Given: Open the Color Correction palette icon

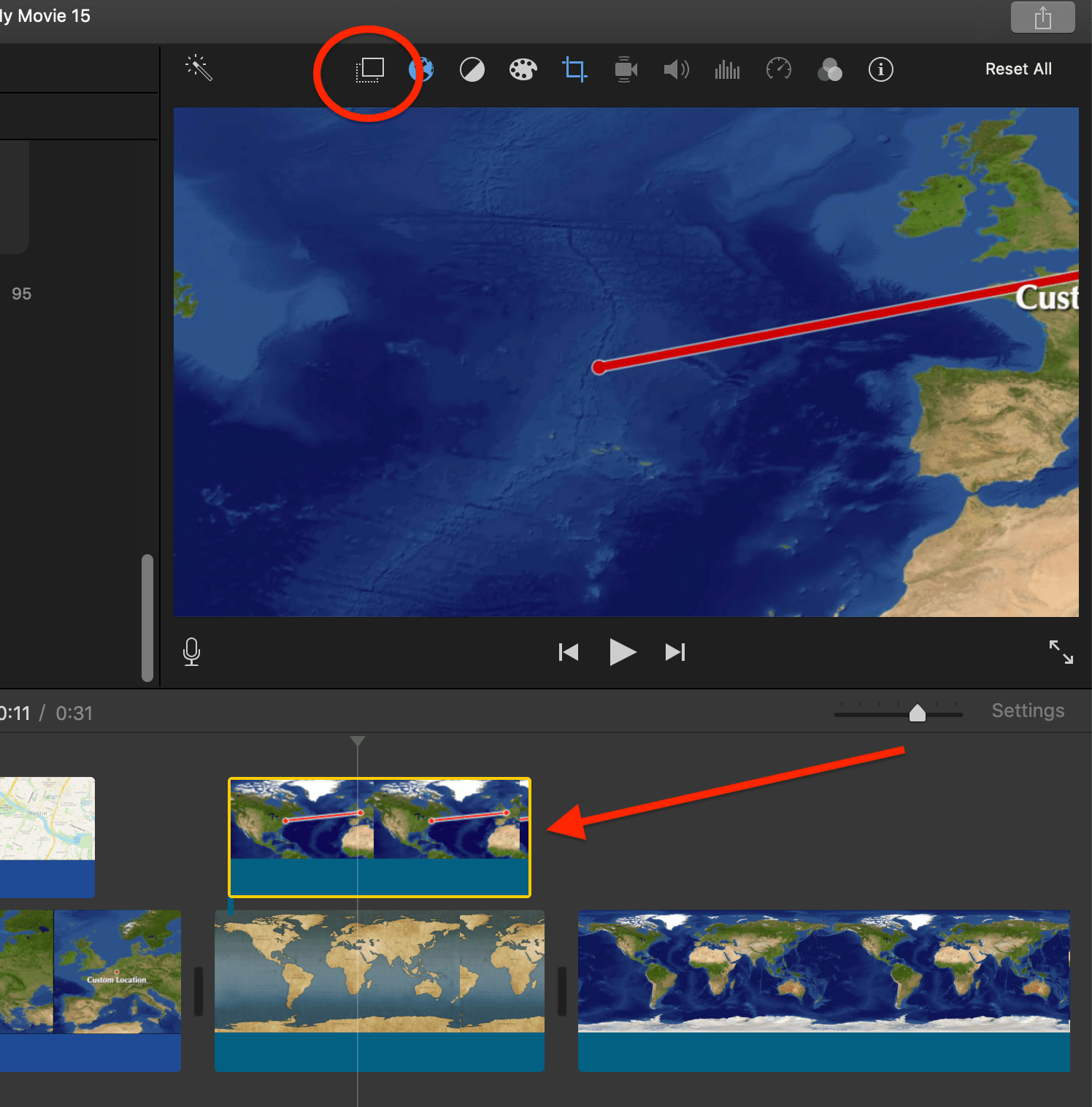Looking at the screenshot, I should (x=523, y=69).
